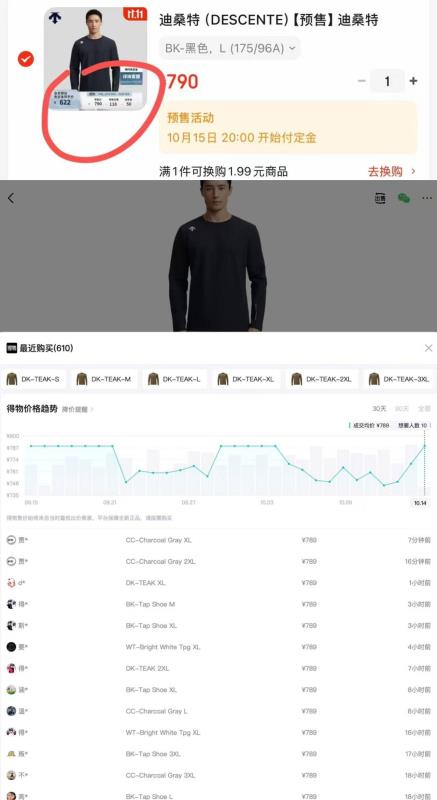Increase quantity with the plus button
This screenshot has height=800, width=437.
(413, 81)
